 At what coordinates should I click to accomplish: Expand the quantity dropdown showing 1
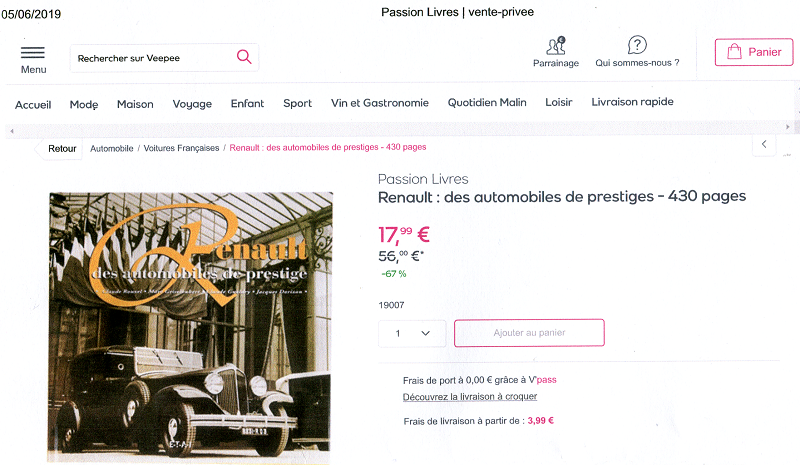(412, 333)
